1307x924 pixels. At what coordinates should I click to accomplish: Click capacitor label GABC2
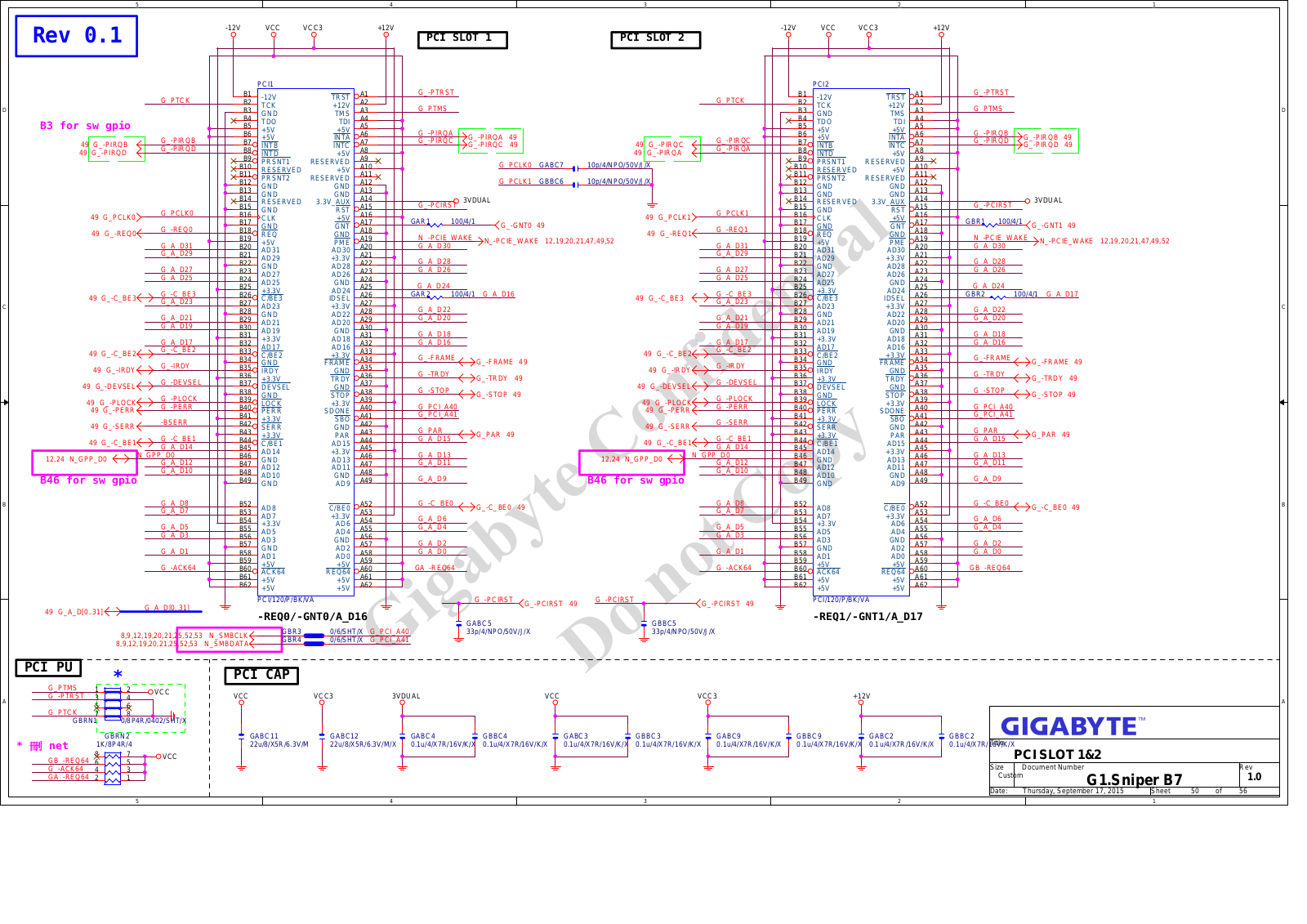pyautogui.click(x=881, y=736)
